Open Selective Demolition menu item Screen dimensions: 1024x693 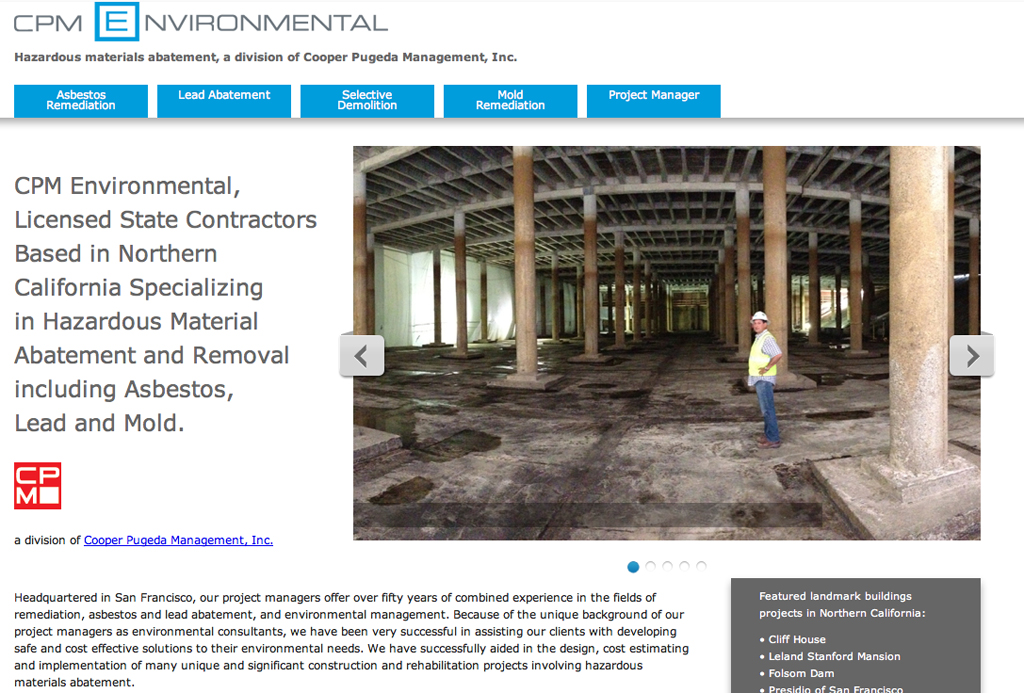[x=367, y=101]
